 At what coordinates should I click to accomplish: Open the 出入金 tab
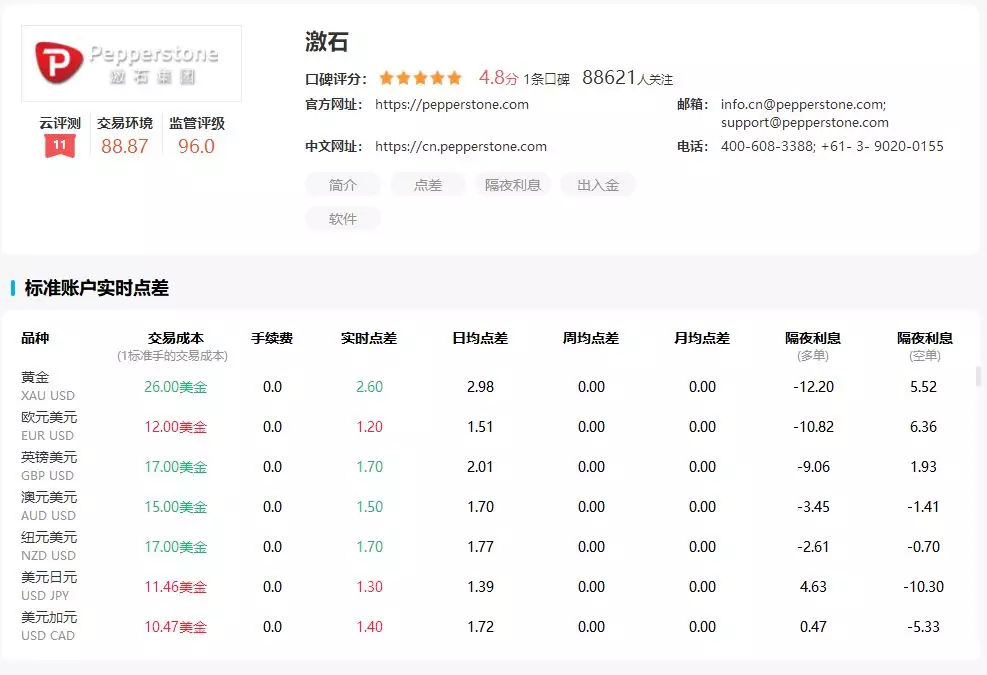pos(598,185)
